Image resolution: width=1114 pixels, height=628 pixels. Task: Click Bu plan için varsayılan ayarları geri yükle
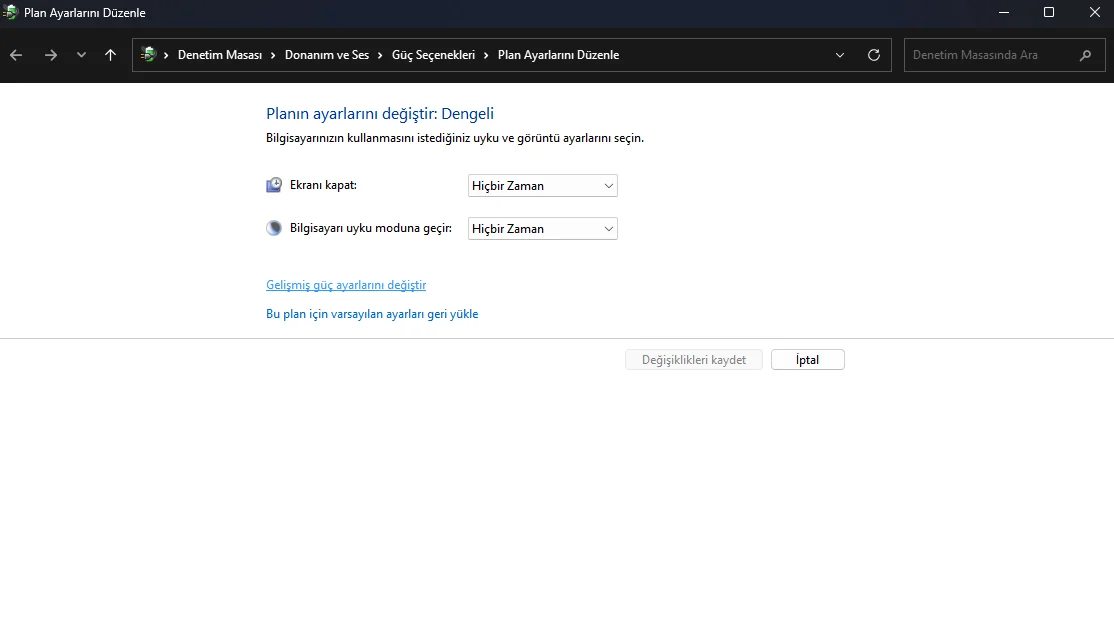372,314
